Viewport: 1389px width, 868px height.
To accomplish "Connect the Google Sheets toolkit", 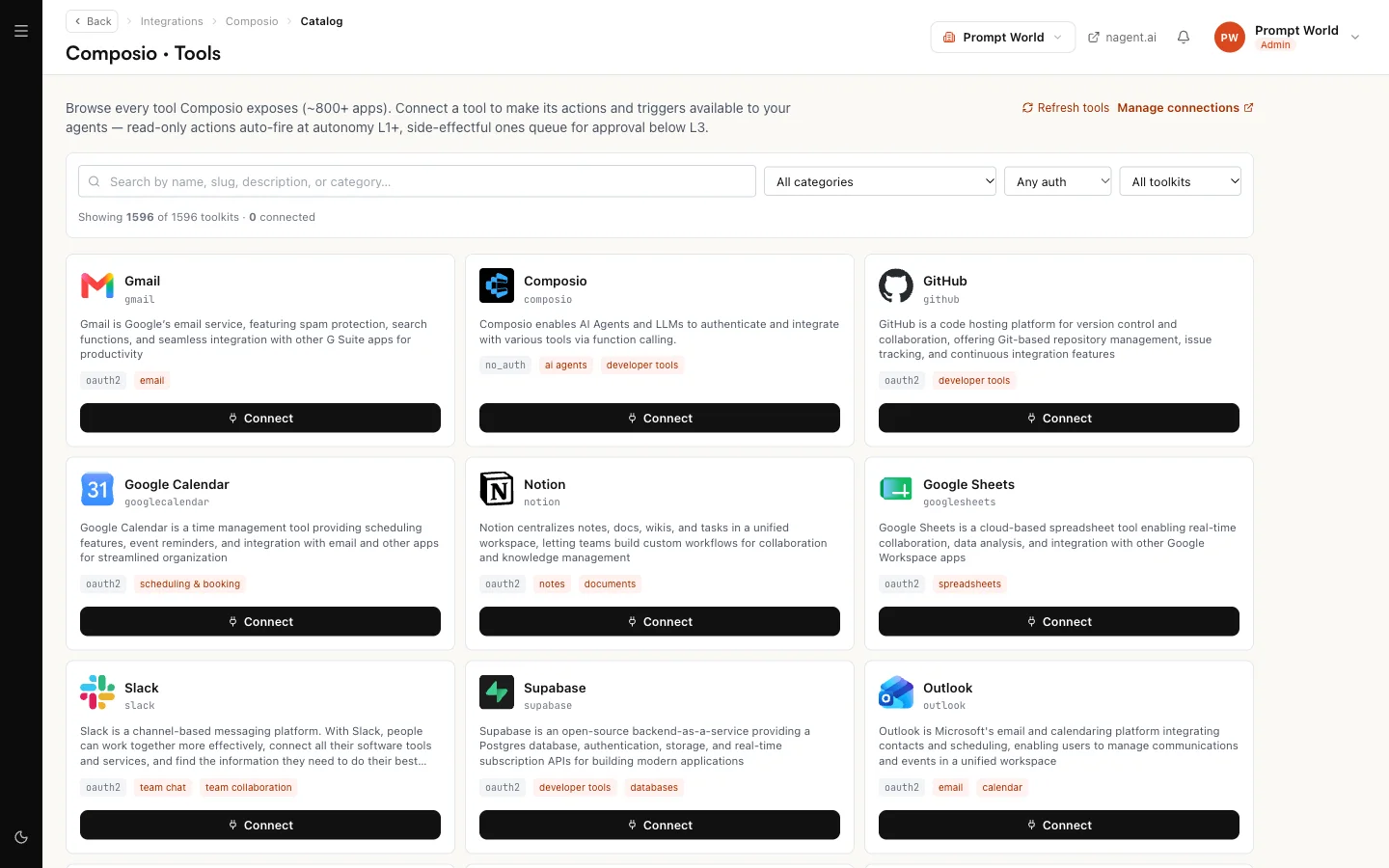I will click(x=1059, y=622).
